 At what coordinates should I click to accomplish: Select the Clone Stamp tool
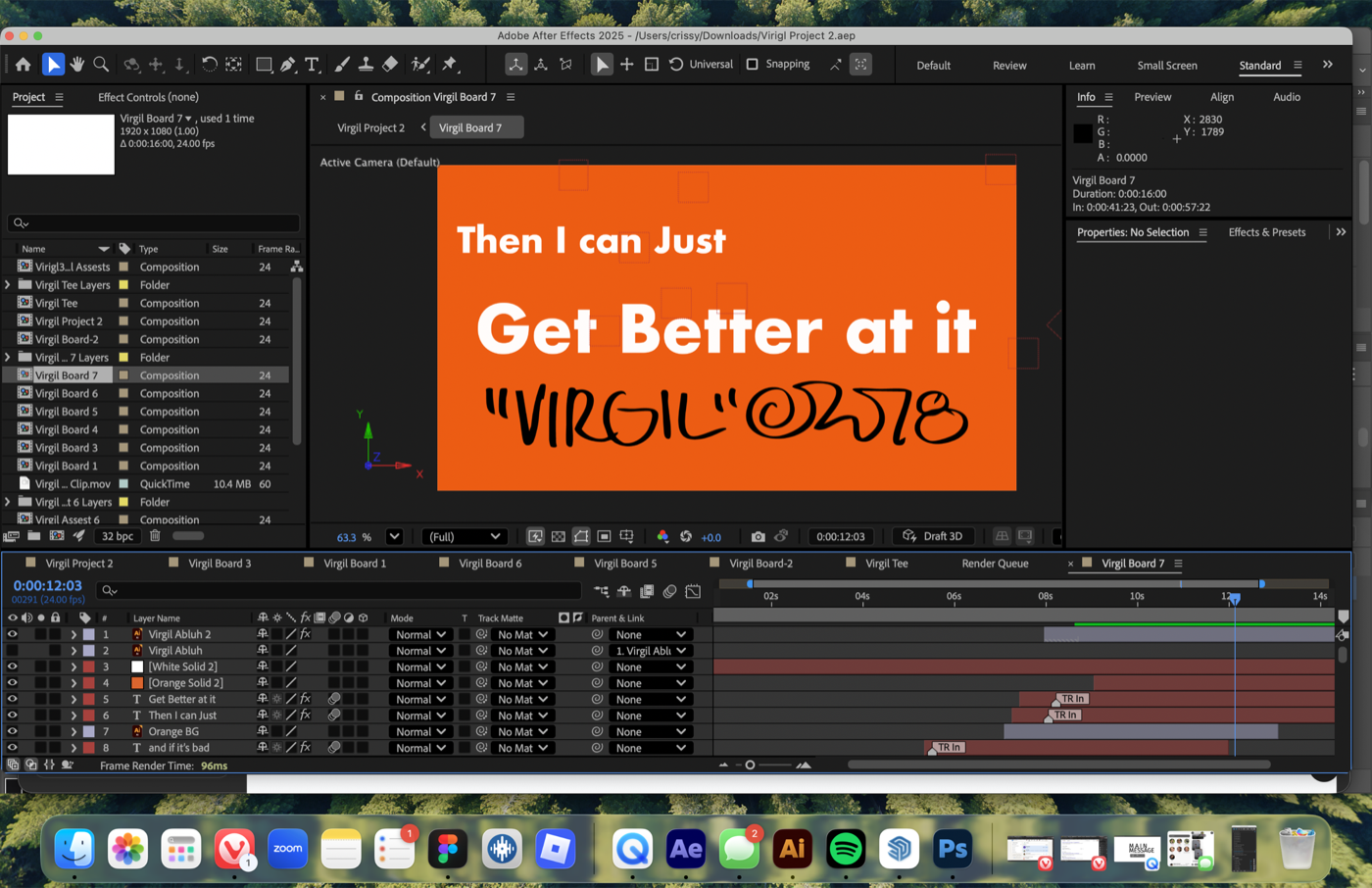pyautogui.click(x=366, y=65)
